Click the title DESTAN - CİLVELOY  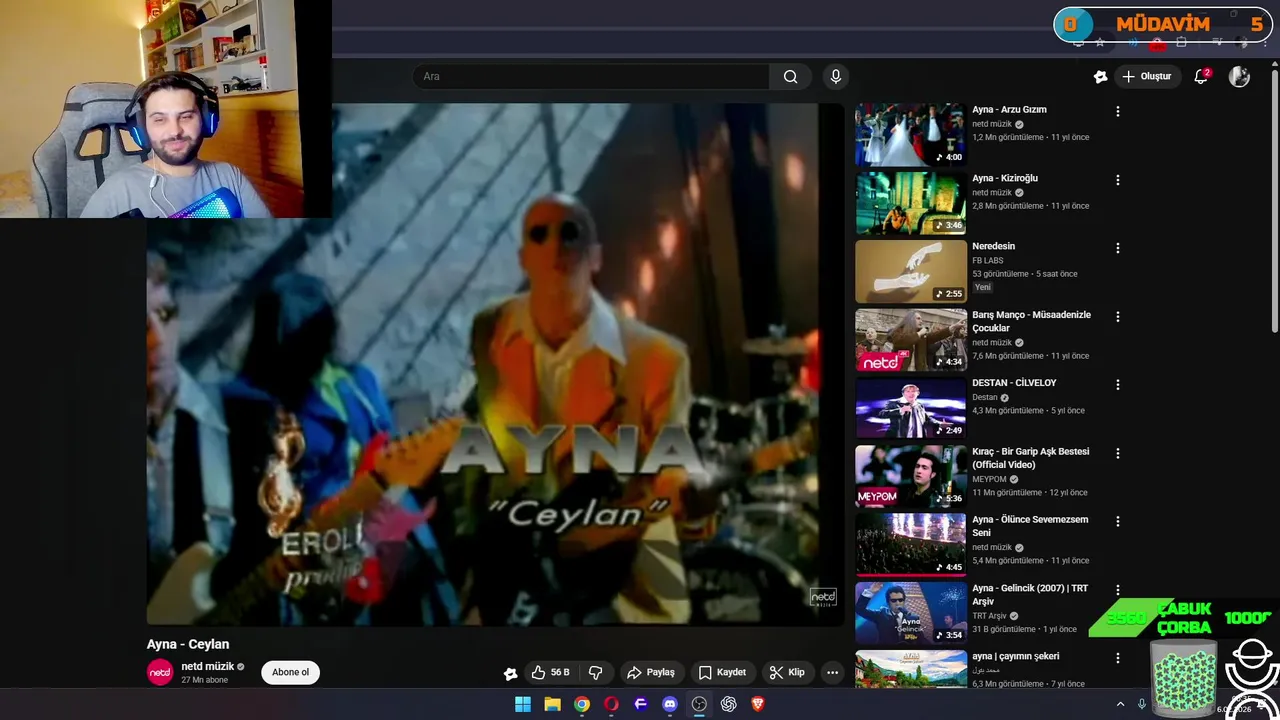[x=1014, y=383]
